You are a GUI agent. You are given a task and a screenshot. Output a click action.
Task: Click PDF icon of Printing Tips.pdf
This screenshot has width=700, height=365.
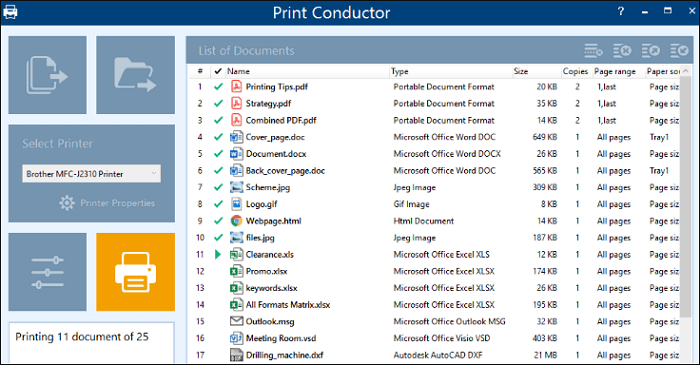[x=236, y=87]
